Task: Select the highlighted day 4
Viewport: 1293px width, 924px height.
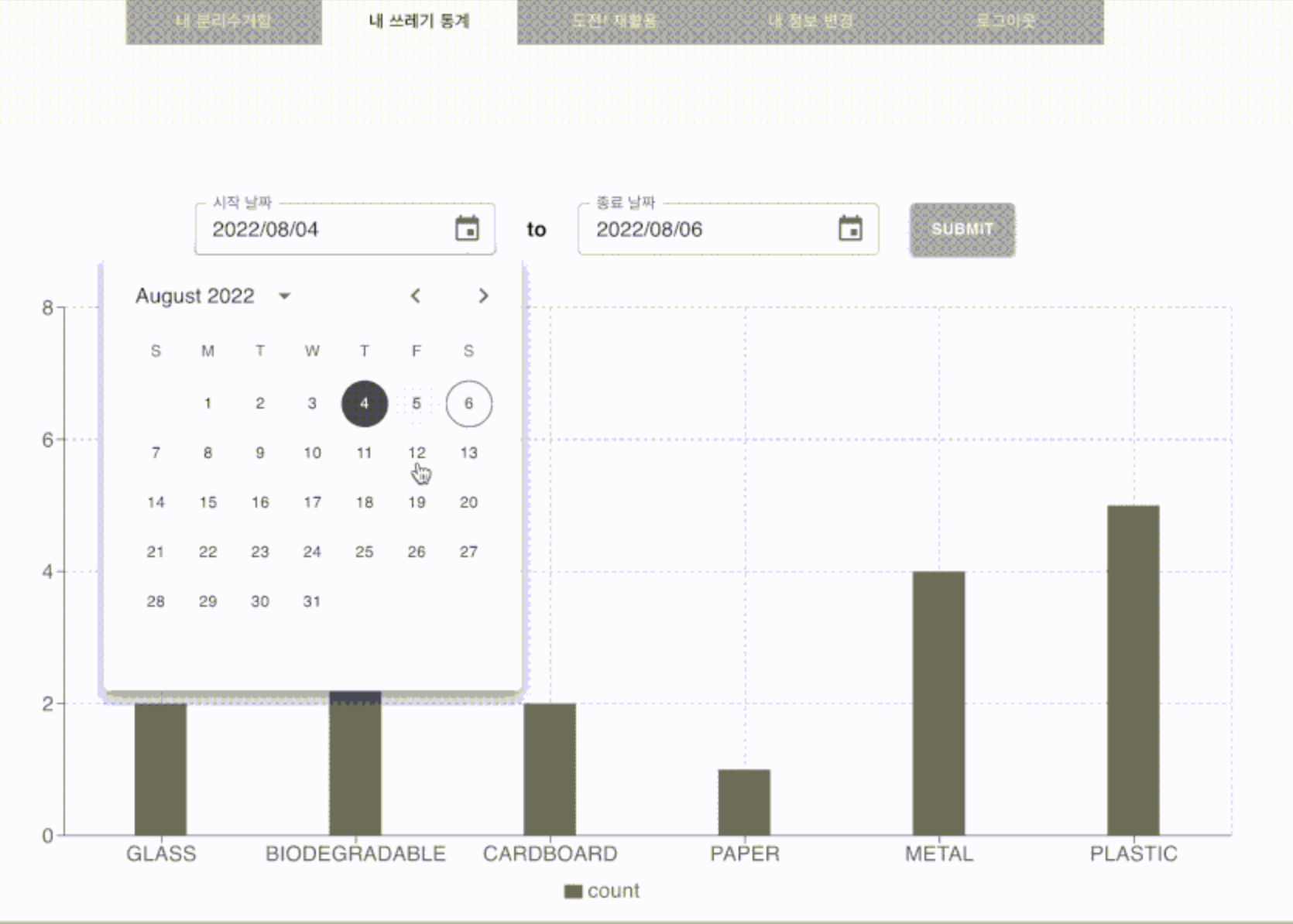Action: click(x=365, y=403)
